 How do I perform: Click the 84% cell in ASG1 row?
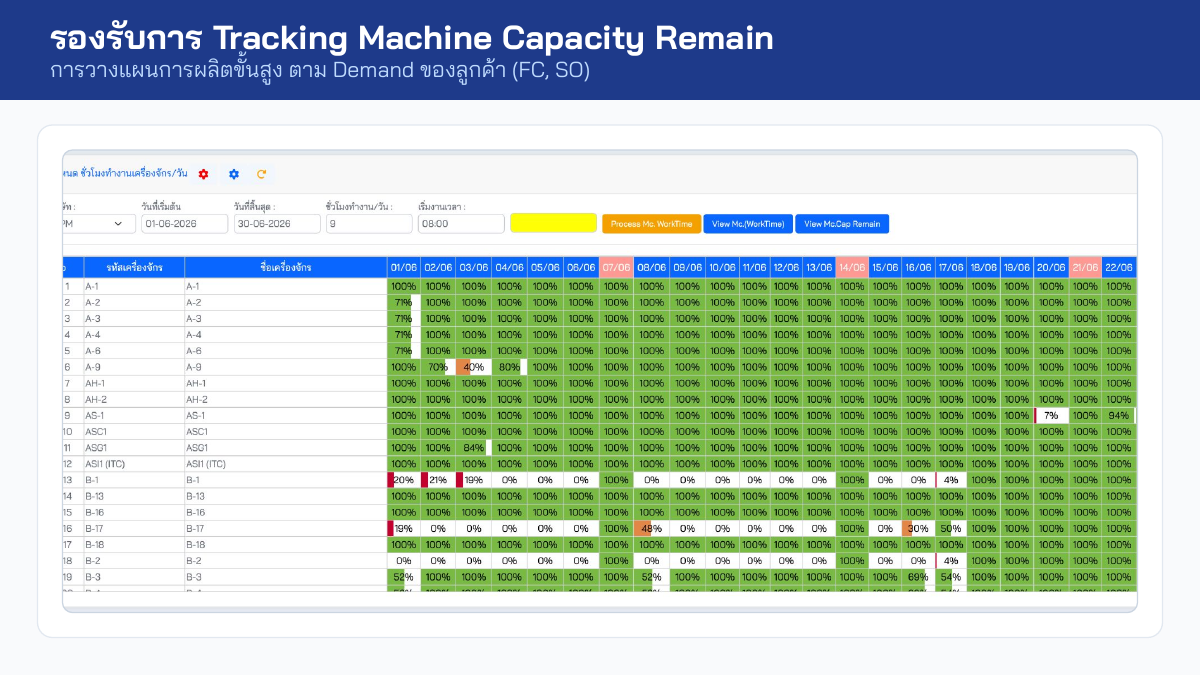pos(474,448)
